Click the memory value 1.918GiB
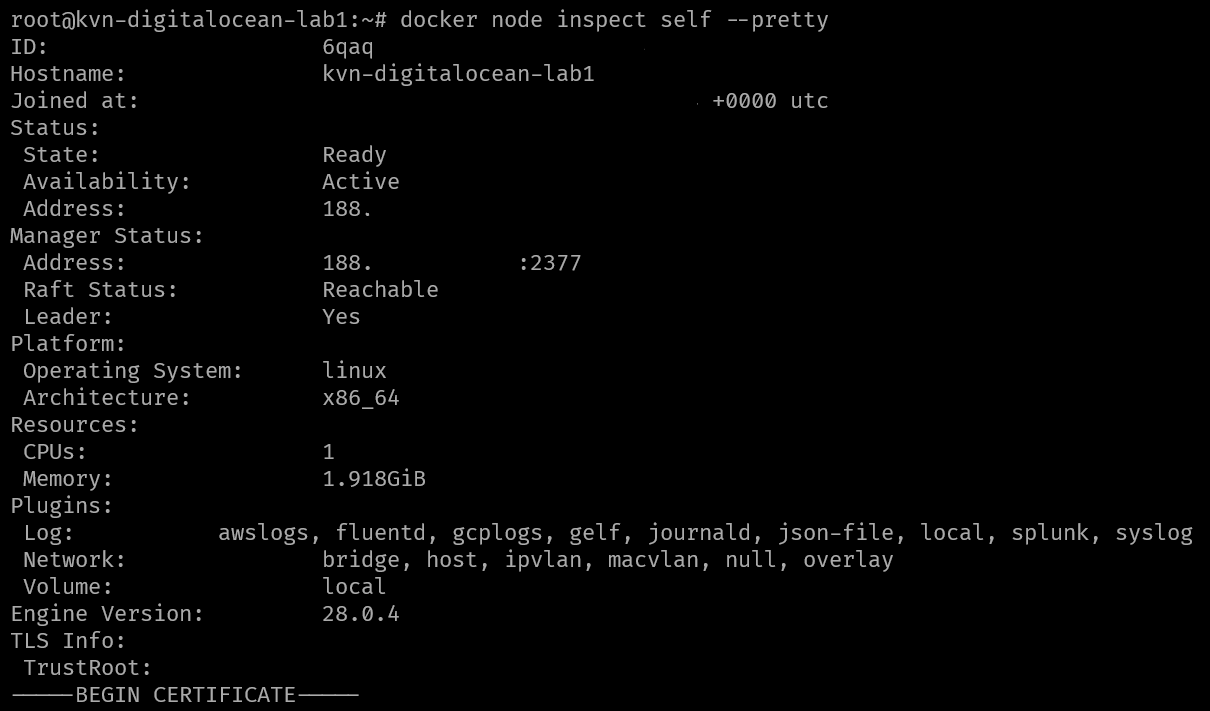Viewport: 1210px width, 711px height. [374, 479]
